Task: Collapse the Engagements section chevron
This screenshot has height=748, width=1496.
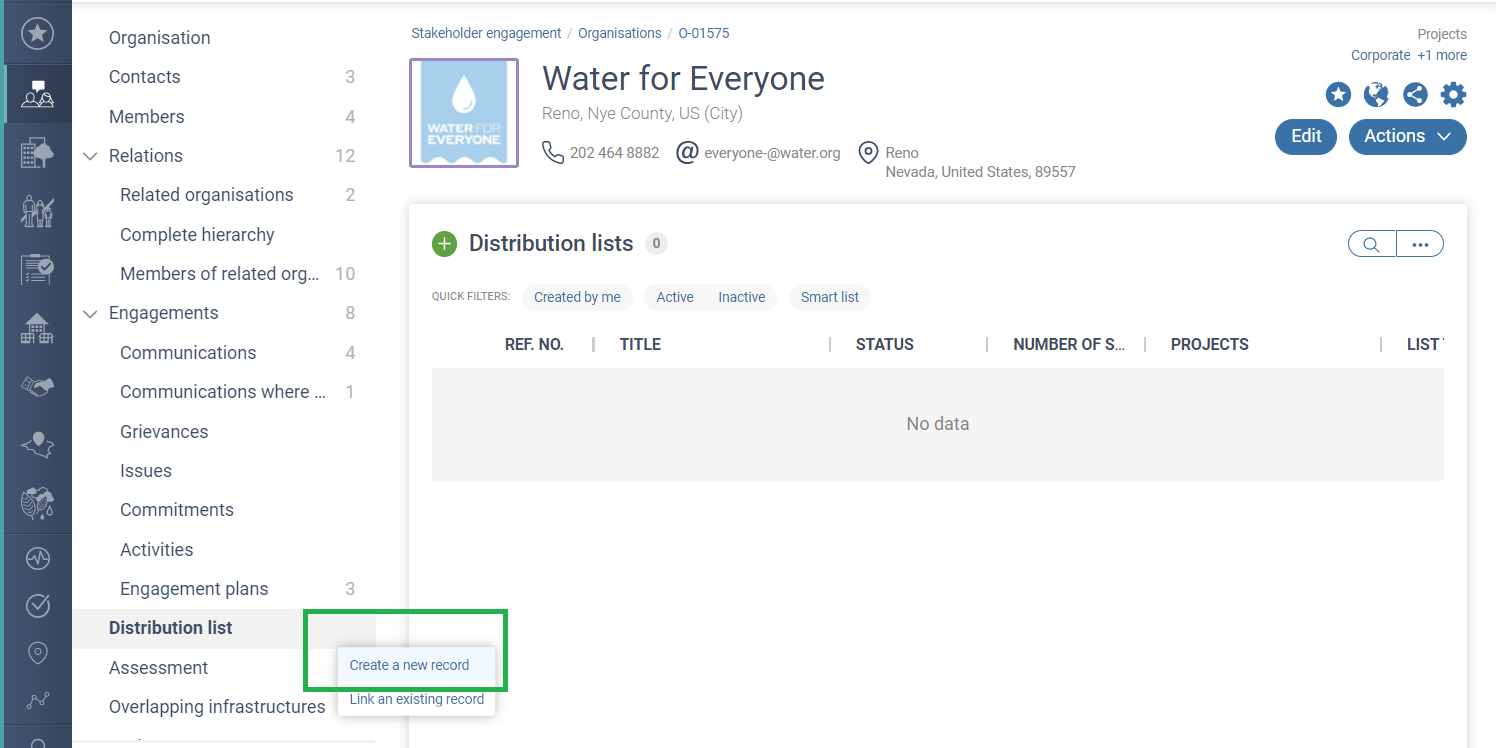Action: tap(90, 314)
